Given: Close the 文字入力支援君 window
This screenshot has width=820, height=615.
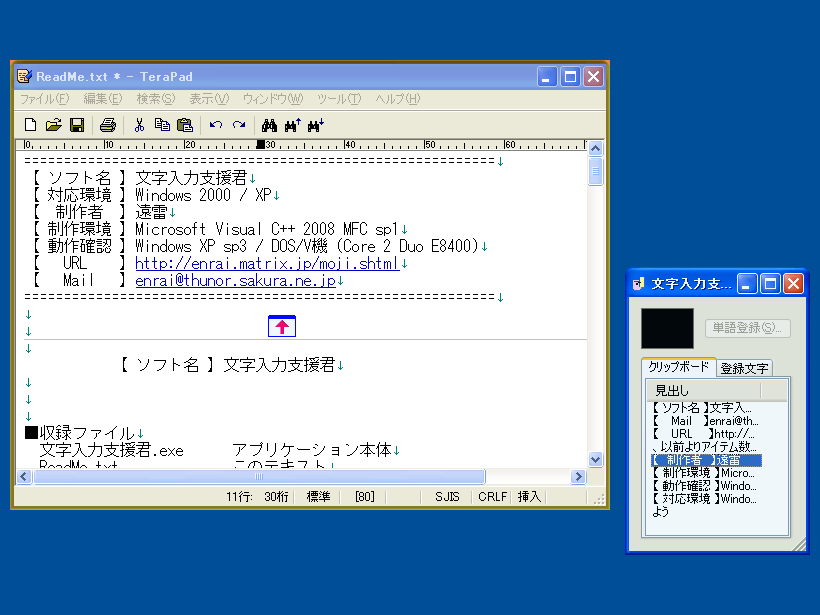Looking at the screenshot, I should [x=793, y=284].
